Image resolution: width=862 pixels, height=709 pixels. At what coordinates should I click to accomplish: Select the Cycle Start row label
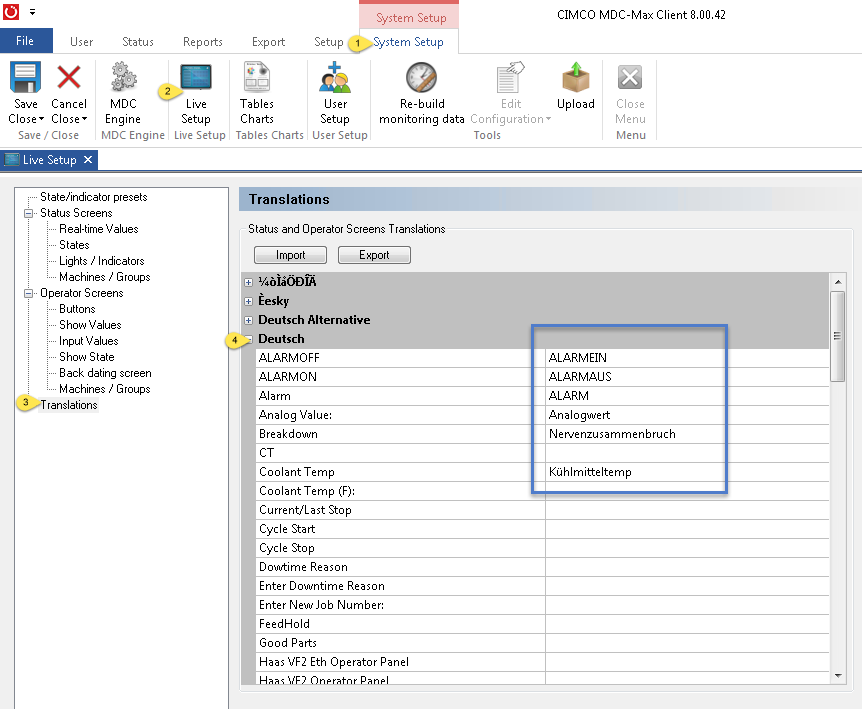coord(286,529)
